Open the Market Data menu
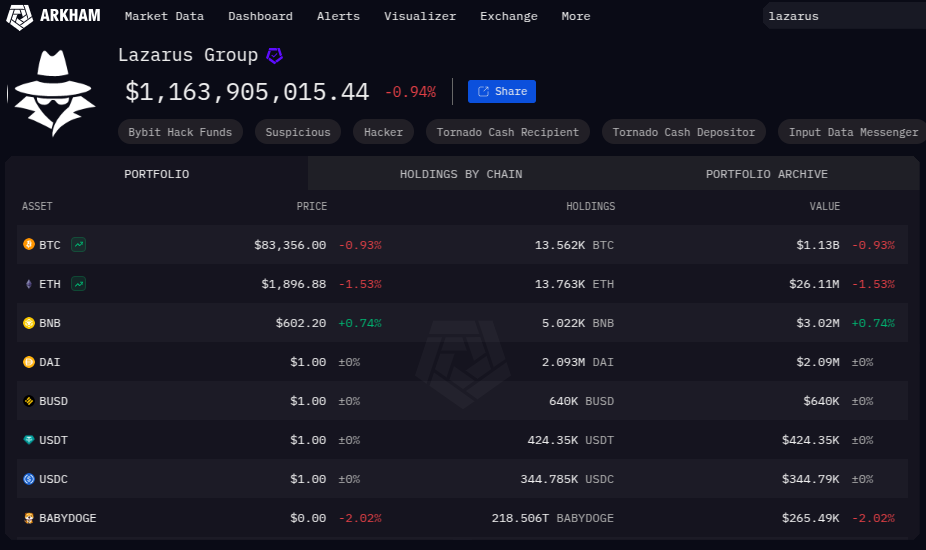 [164, 16]
